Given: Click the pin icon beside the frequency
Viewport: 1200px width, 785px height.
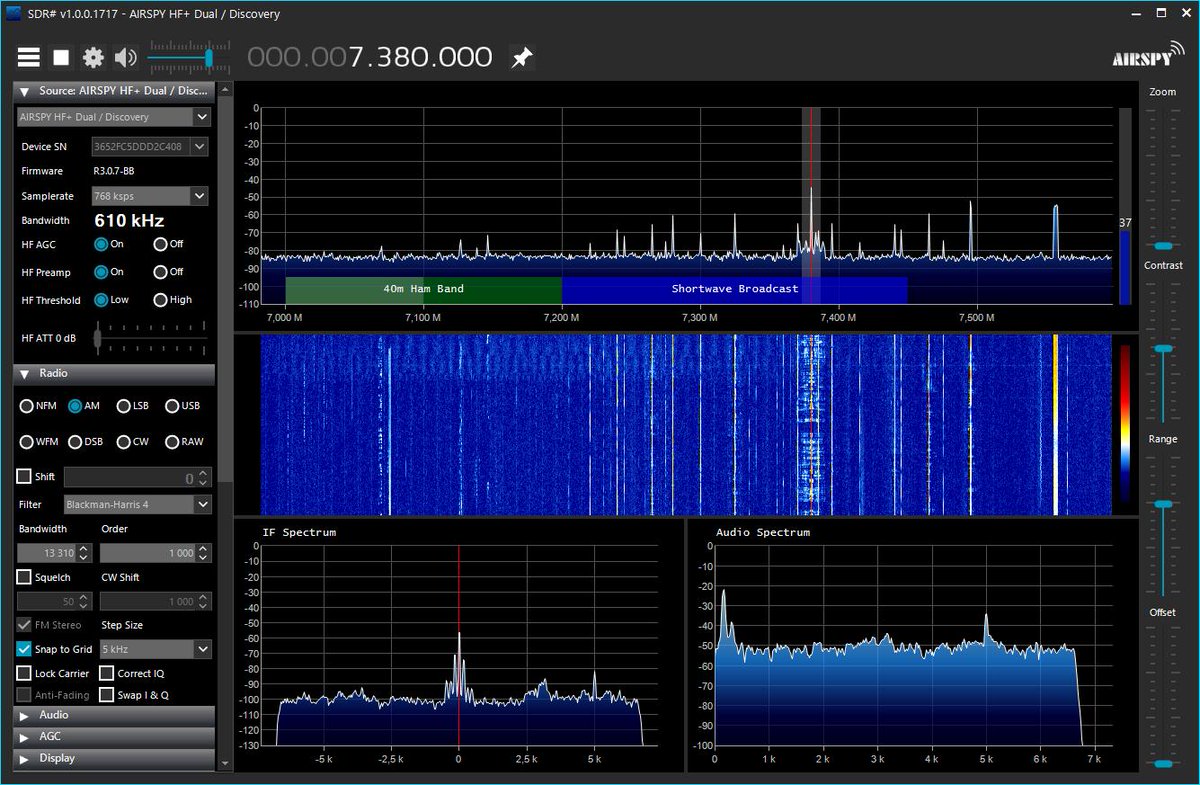Looking at the screenshot, I should 521,58.
